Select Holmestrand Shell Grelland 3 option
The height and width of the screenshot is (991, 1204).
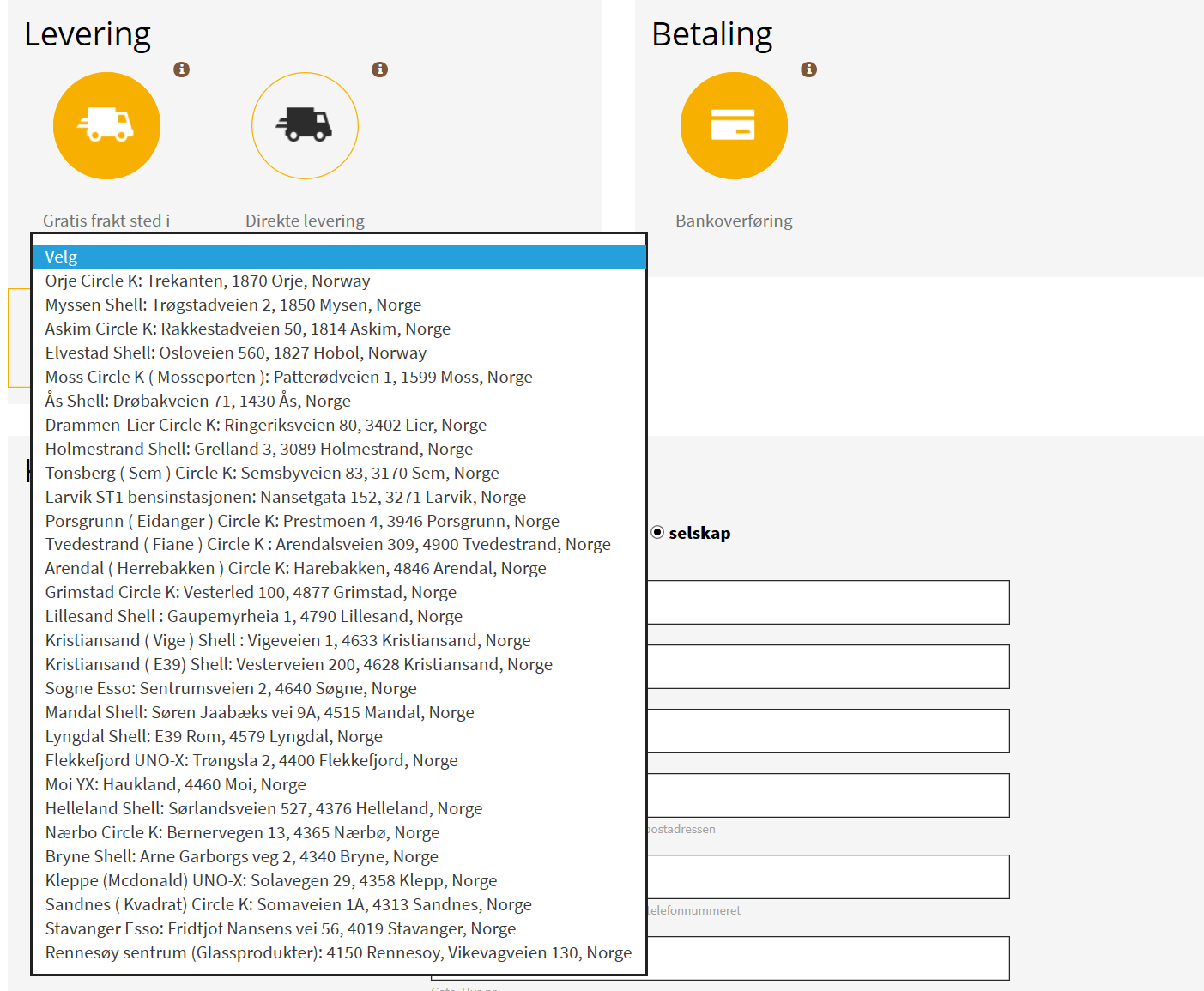point(339,449)
